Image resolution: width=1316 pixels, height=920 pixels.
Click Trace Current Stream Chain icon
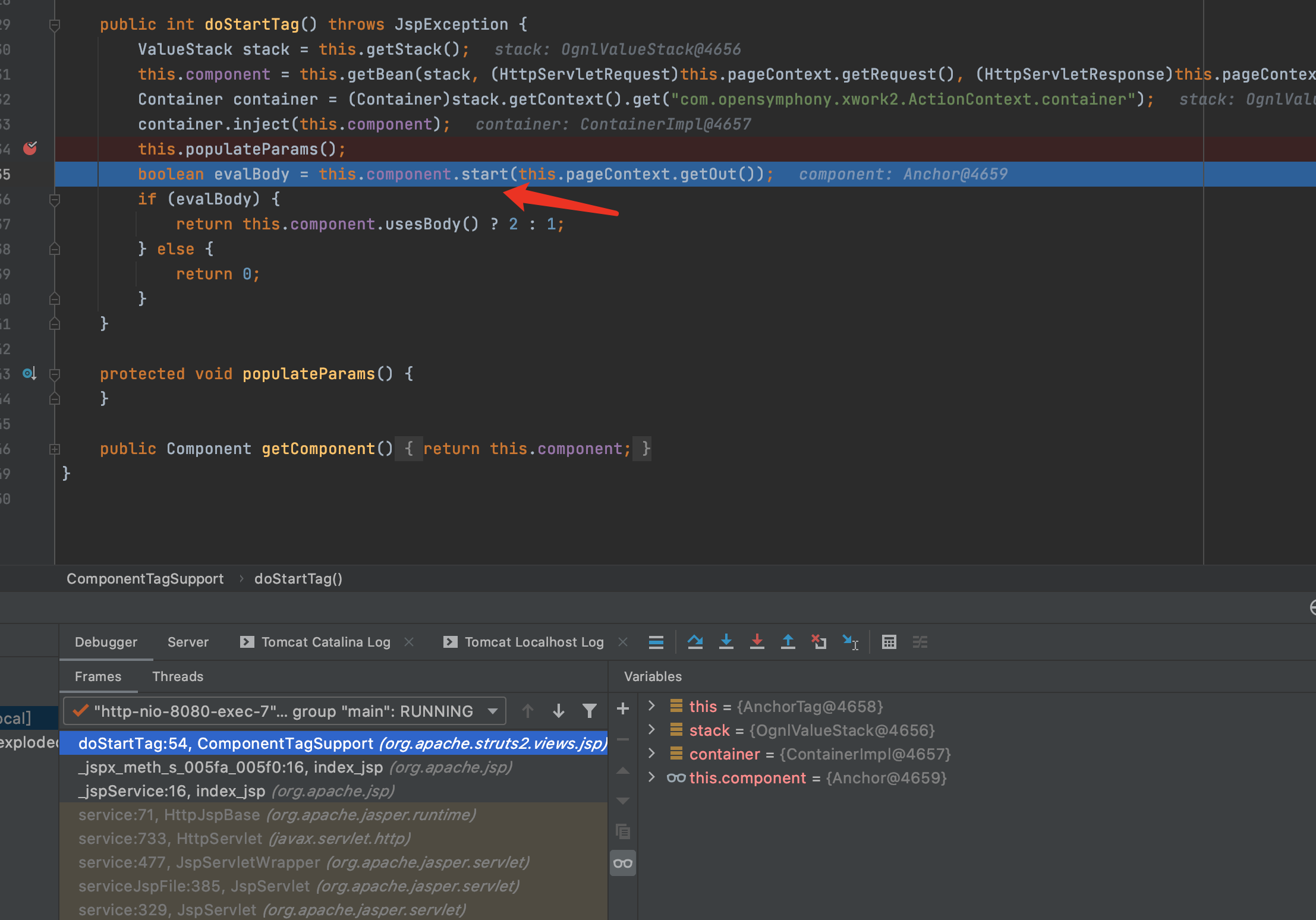(x=920, y=642)
